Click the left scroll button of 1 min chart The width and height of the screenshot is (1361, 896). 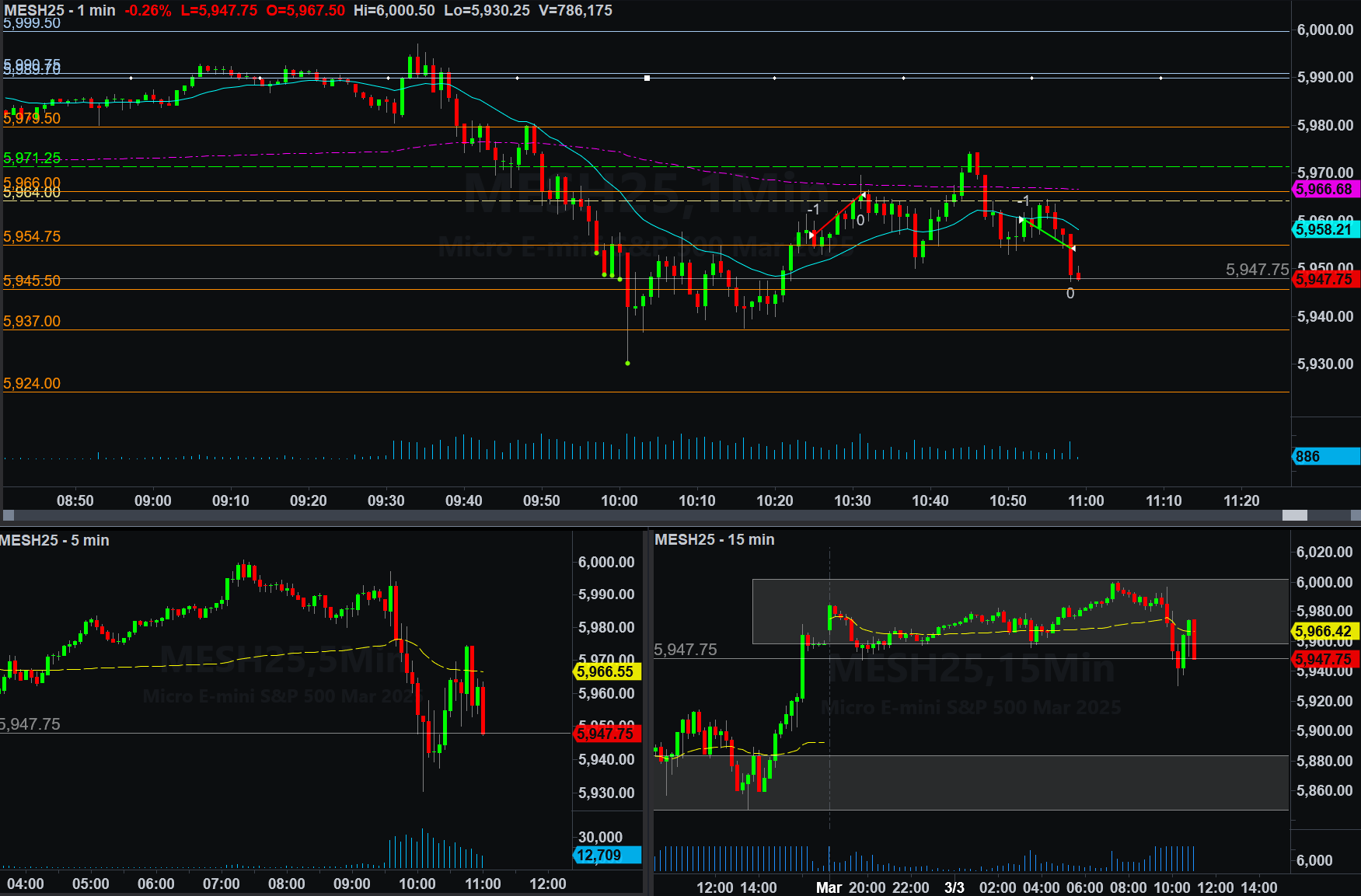9,515
